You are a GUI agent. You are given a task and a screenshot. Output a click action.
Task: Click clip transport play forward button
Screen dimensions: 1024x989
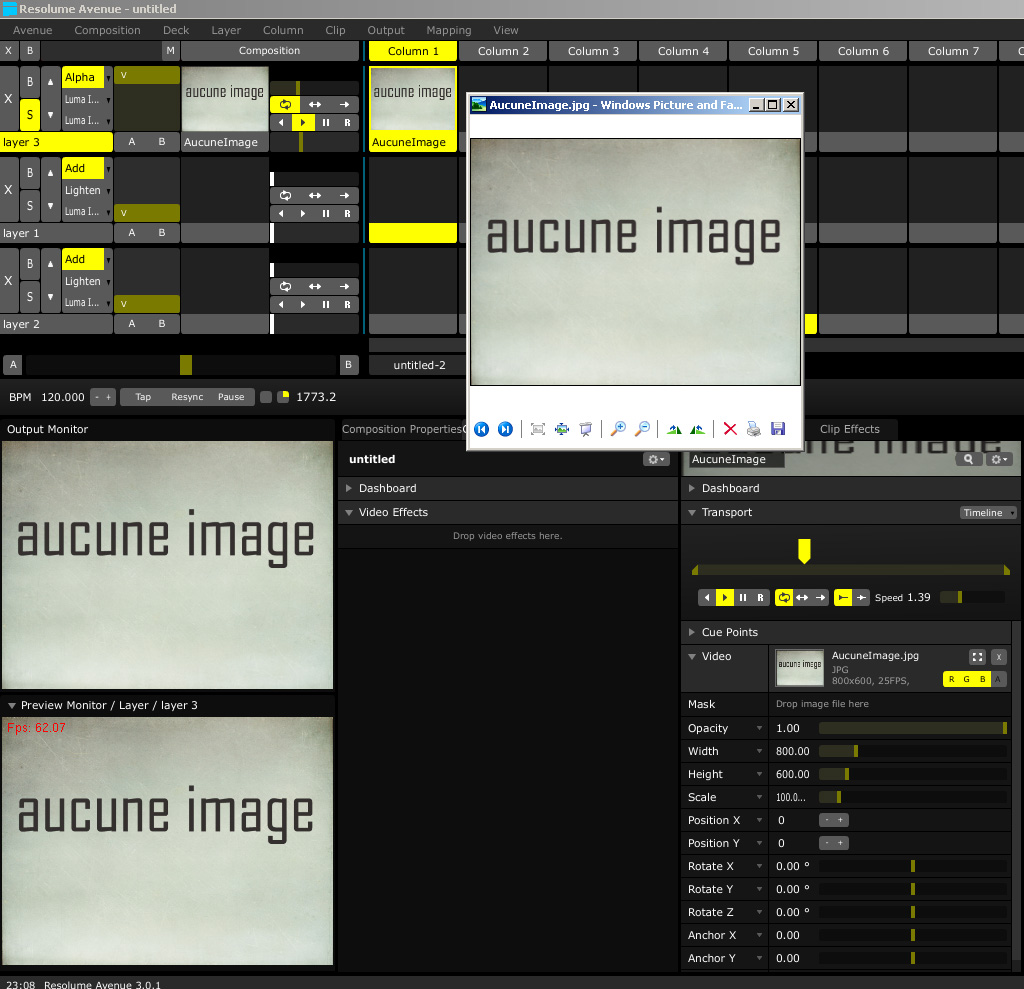pyautogui.click(x=724, y=597)
